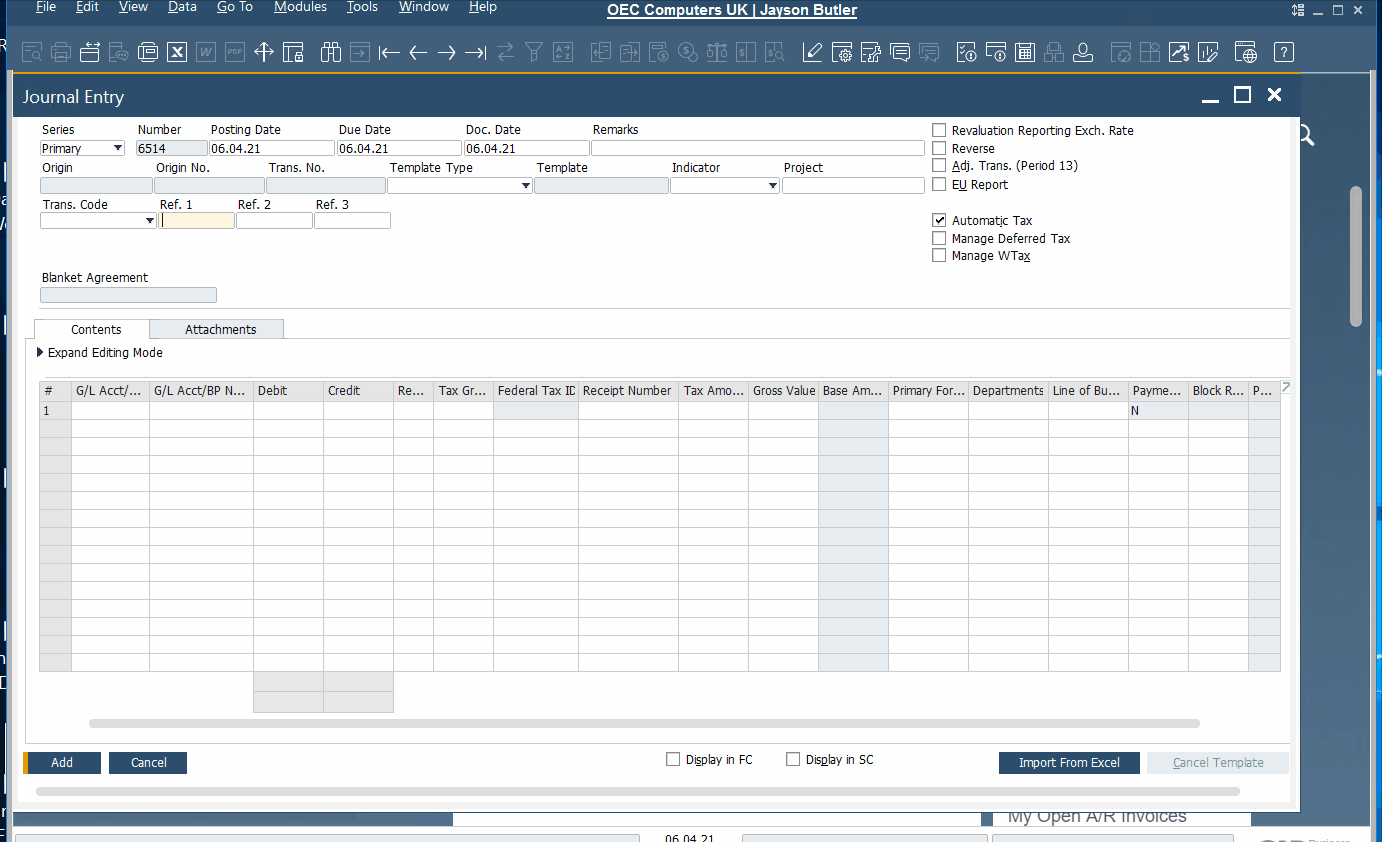Click the Export to Excel toolbar icon
Viewport: 1382px width, 842px height.
(177, 53)
